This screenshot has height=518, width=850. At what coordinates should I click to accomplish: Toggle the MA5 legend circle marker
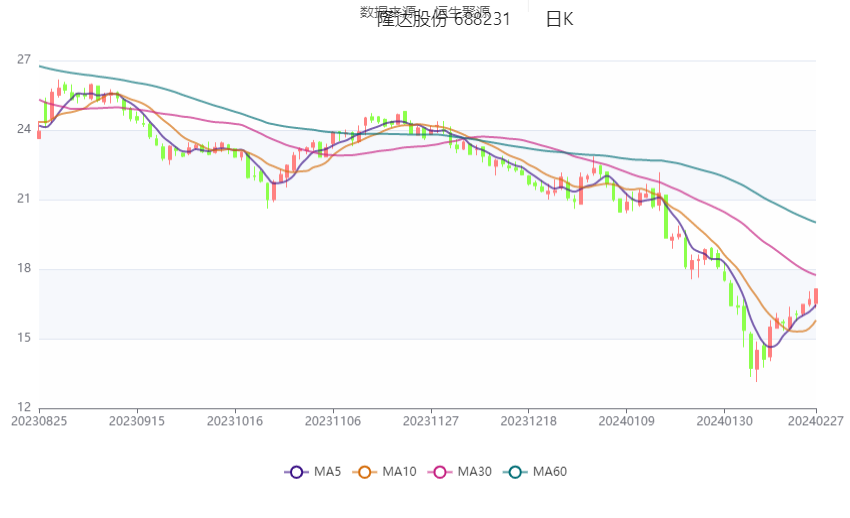(x=297, y=472)
